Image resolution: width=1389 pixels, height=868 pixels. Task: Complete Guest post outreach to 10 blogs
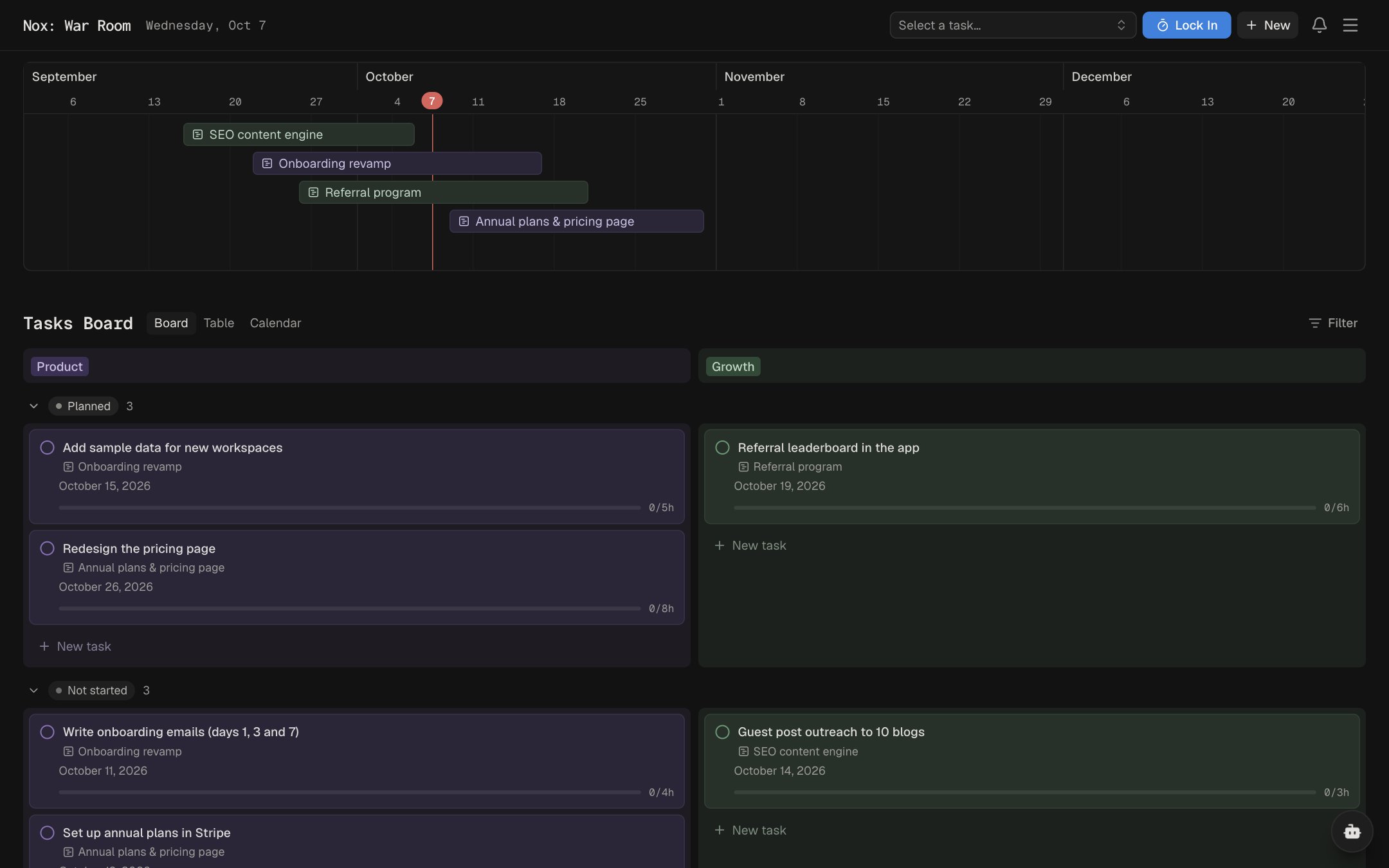pos(722,732)
